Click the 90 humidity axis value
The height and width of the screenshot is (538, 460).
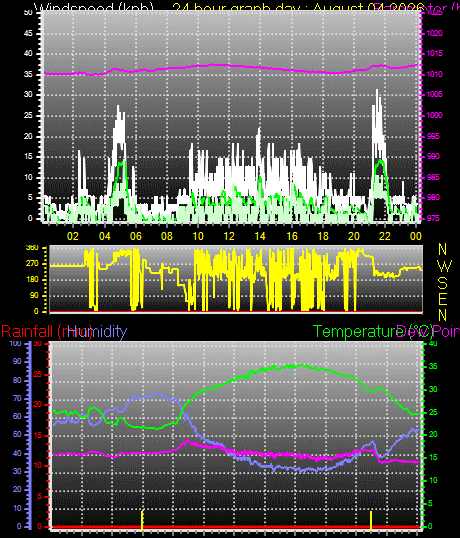coord(17,362)
